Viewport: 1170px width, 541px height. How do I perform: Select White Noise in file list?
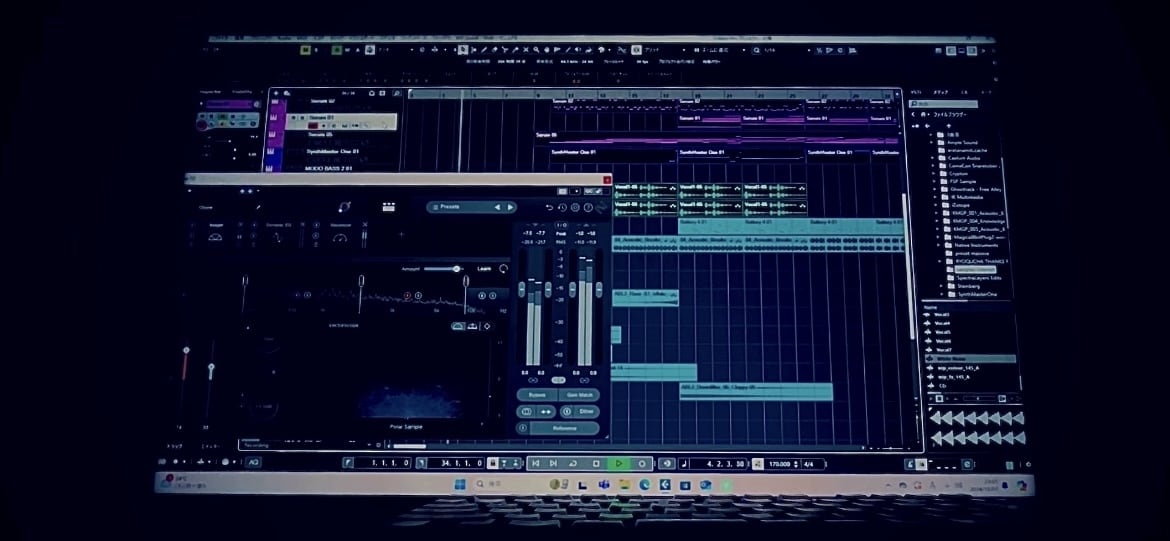click(970, 359)
